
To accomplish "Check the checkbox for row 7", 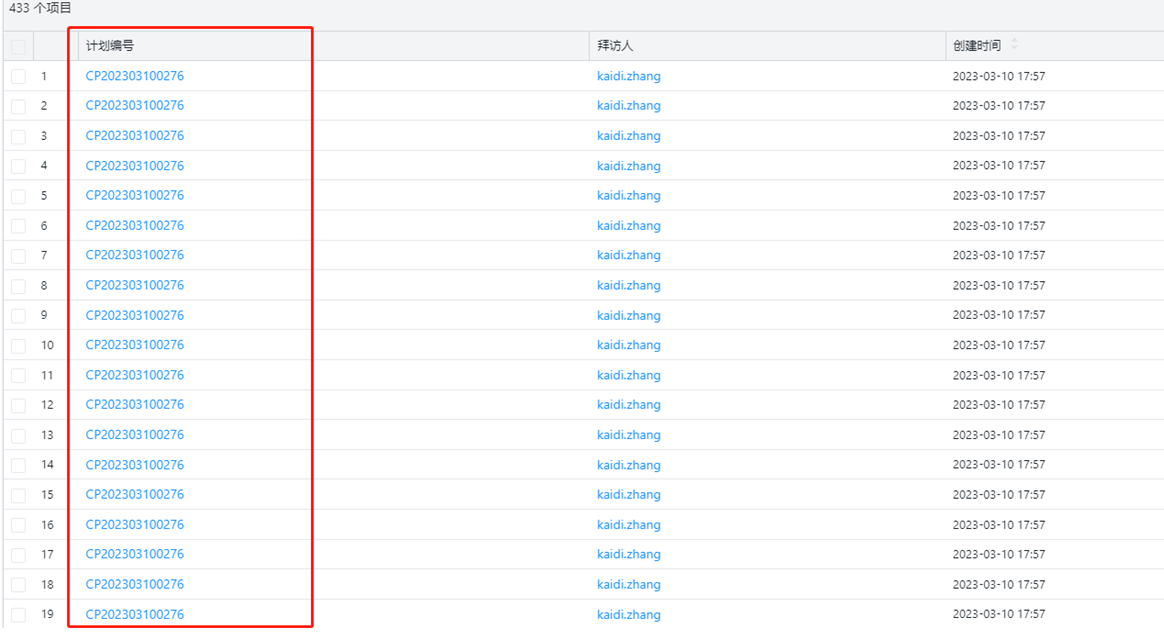I will [19, 256].
